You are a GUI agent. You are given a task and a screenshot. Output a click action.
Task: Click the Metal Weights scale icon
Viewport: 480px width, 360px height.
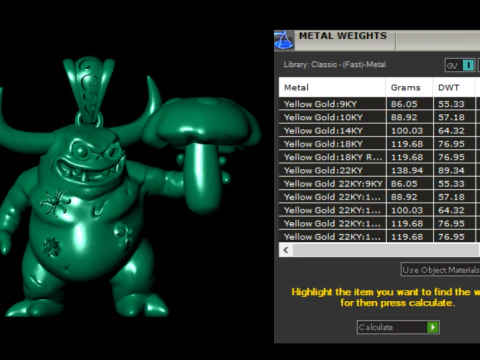(x=284, y=40)
